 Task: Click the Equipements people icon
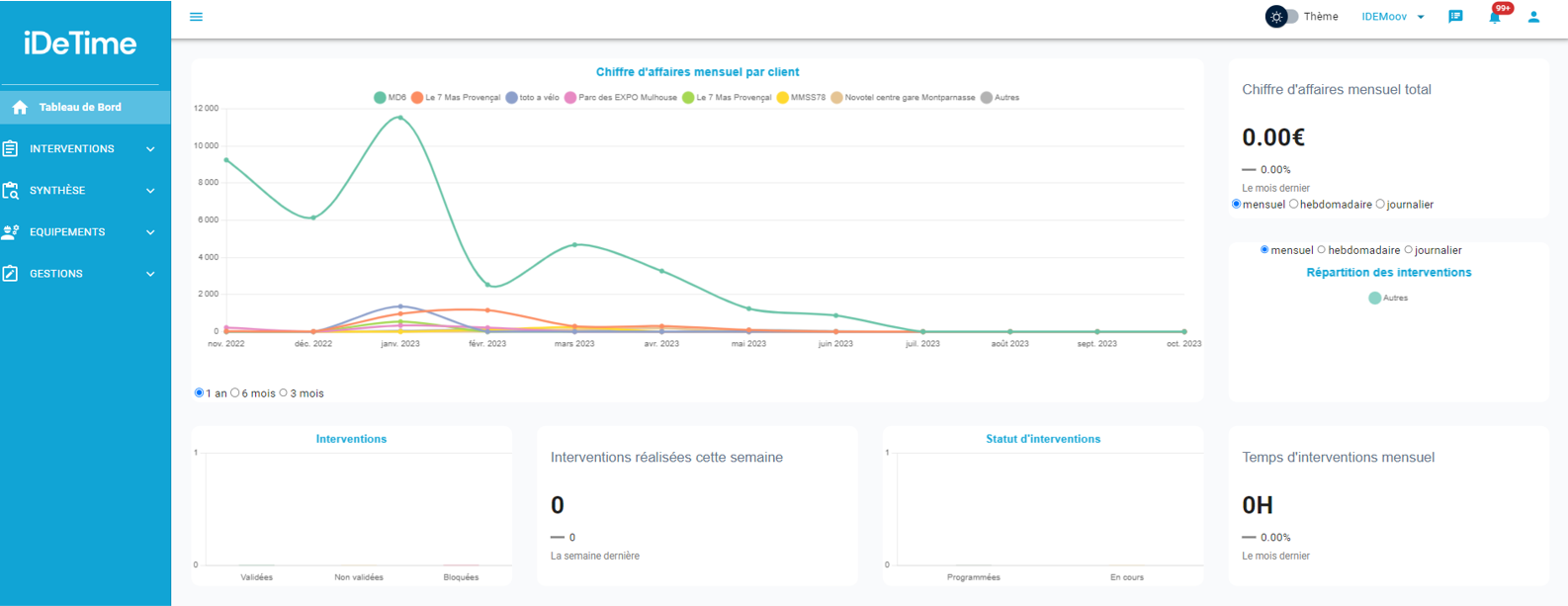pyautogui.click(x=10, y=231)
